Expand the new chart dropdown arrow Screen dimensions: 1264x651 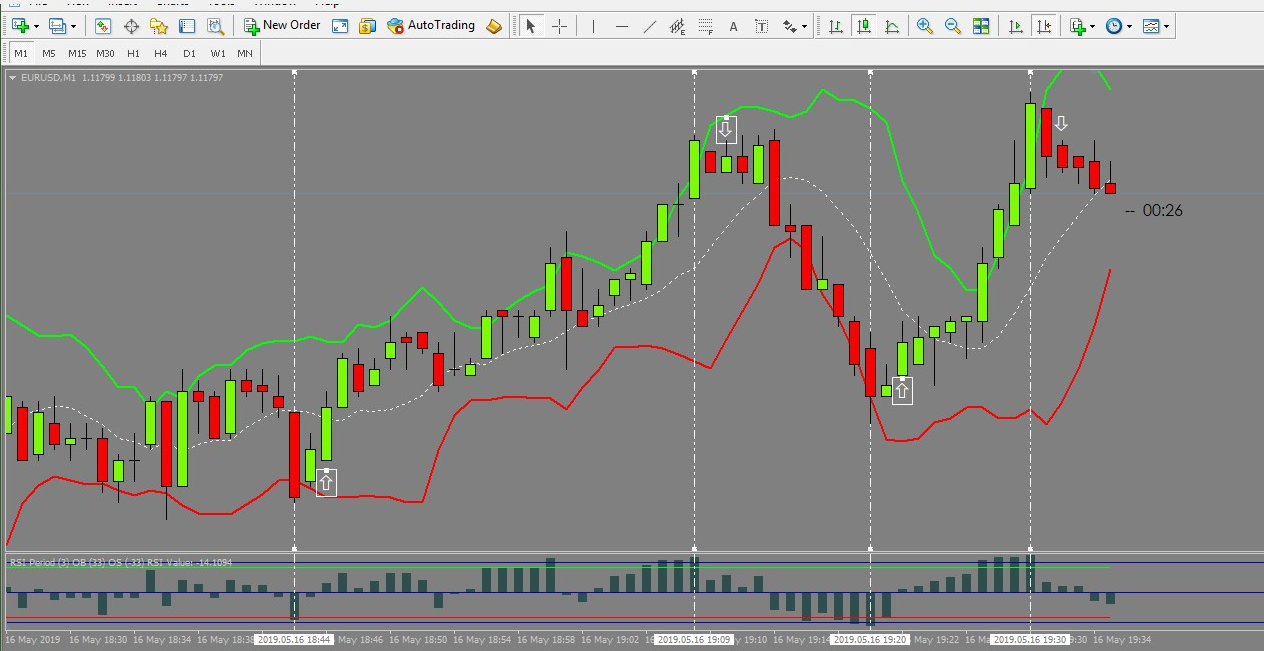pyautogui.click(x=36, y=27)
